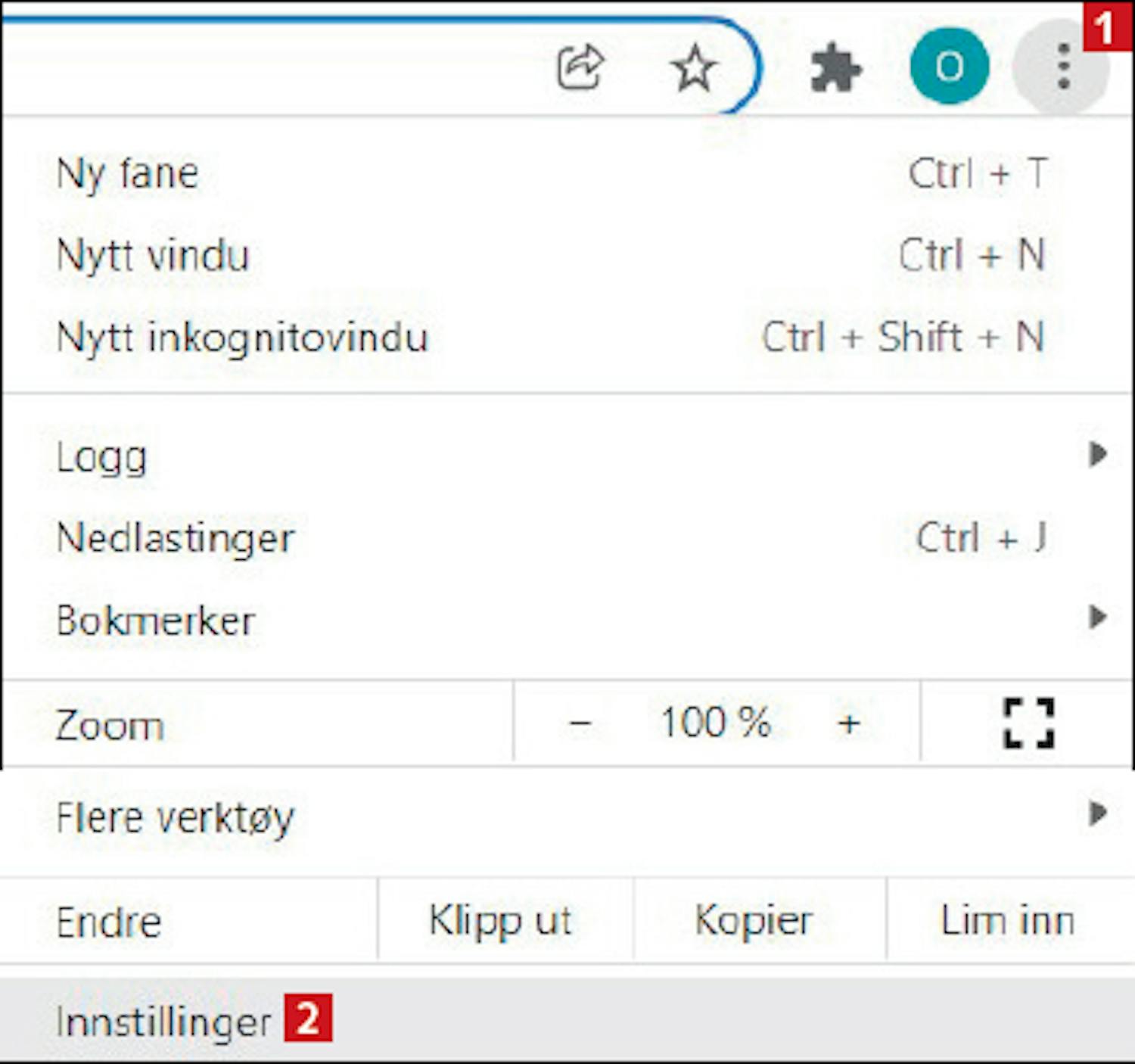Bookmark this page with the star icon
1135x1064 pixels.
tap(693, 68)
